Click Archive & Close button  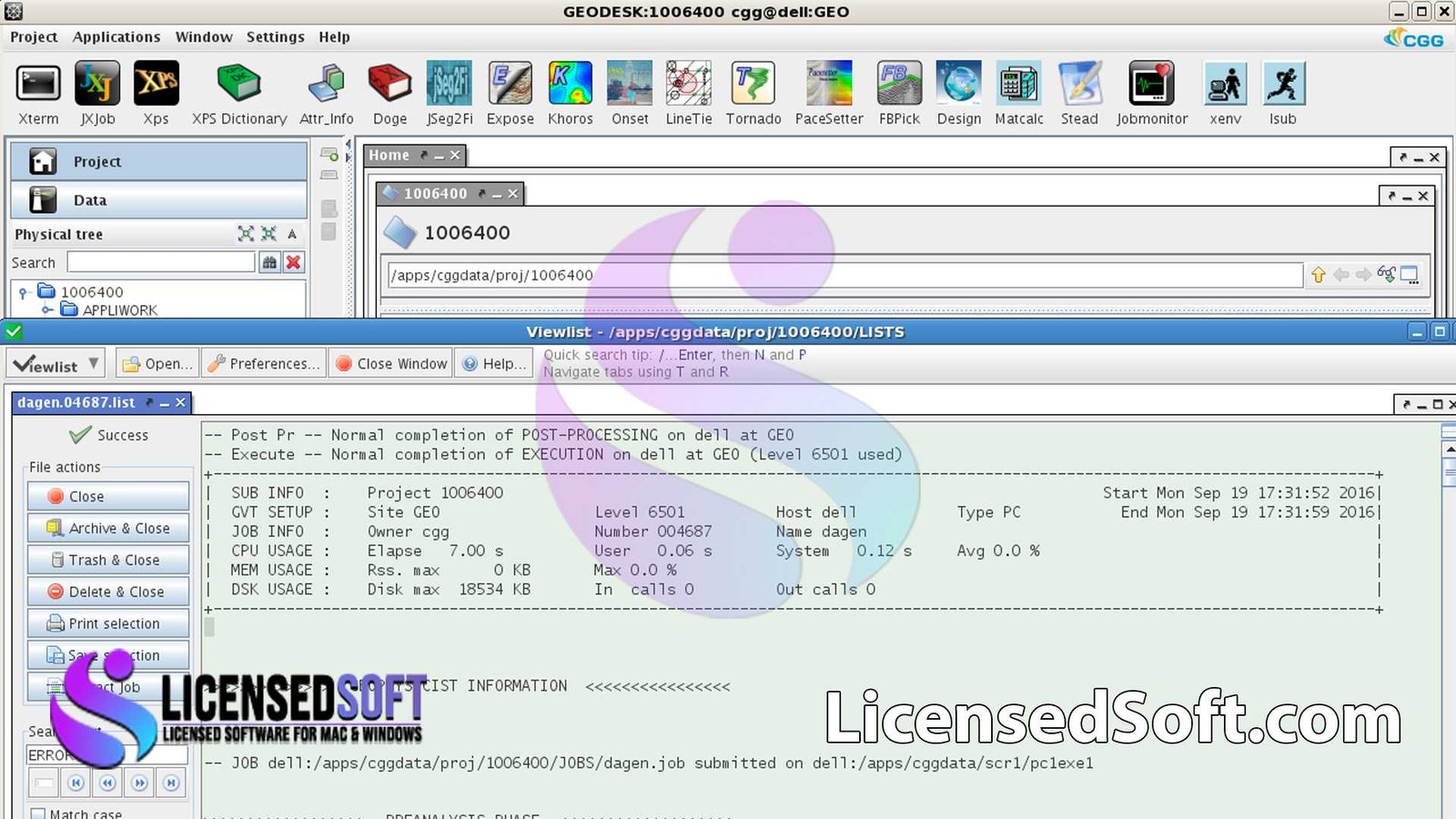[108, 528]
